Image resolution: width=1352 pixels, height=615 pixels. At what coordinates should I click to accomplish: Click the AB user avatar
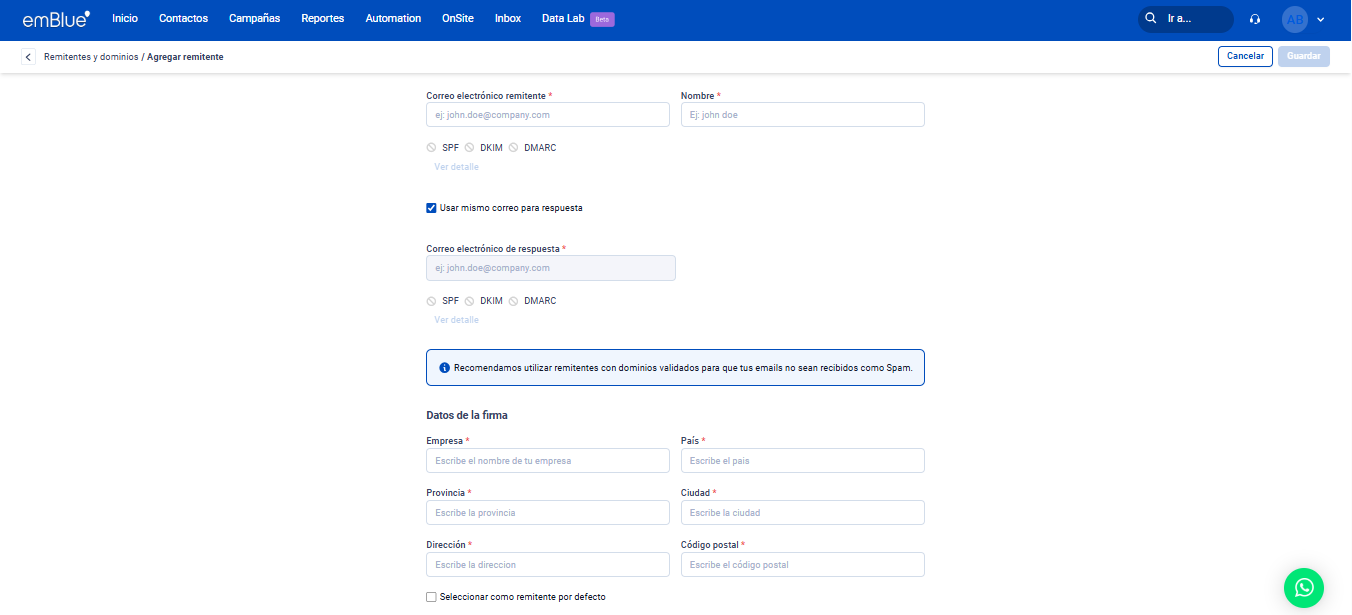tap(1294, 19)
